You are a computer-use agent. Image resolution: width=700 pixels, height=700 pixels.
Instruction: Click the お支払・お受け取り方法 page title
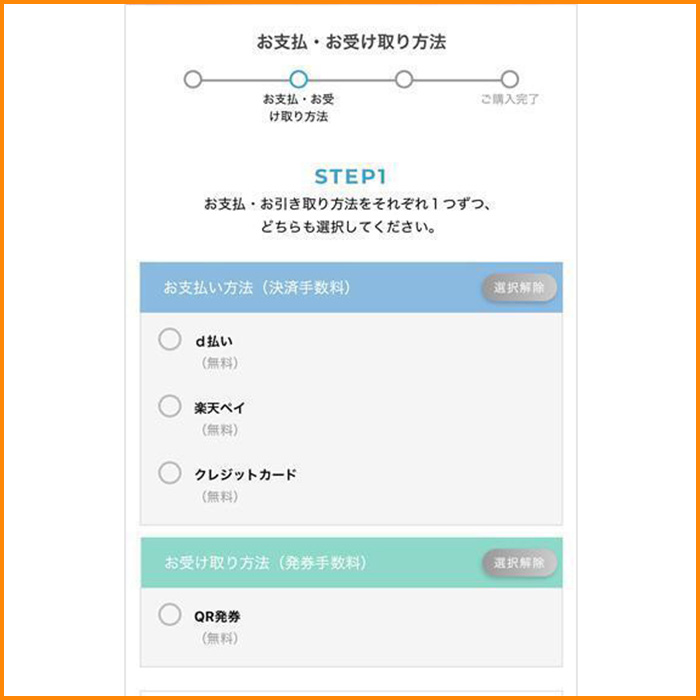tap(350, 42)
